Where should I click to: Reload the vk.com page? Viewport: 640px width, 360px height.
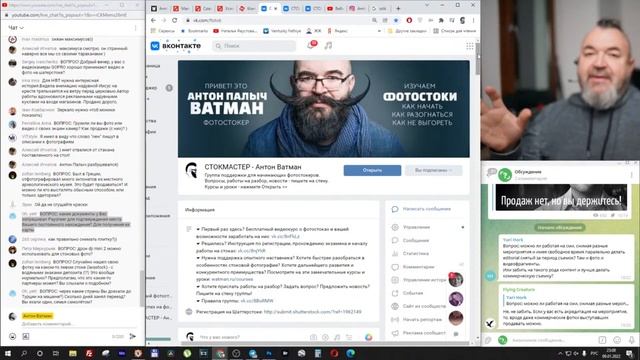tap(175, 20)
